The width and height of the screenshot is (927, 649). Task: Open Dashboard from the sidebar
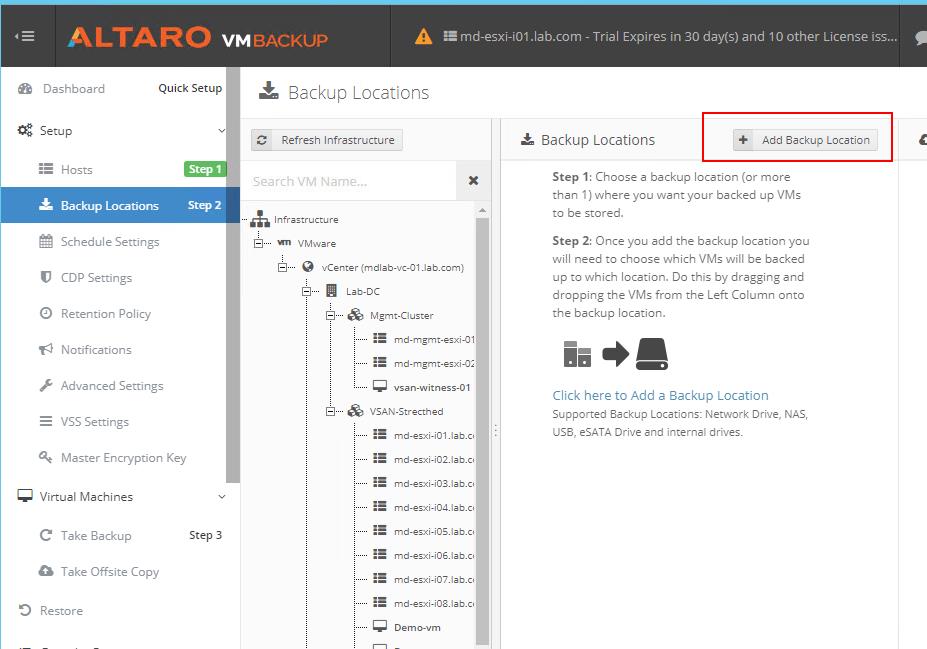click(73, 89)
